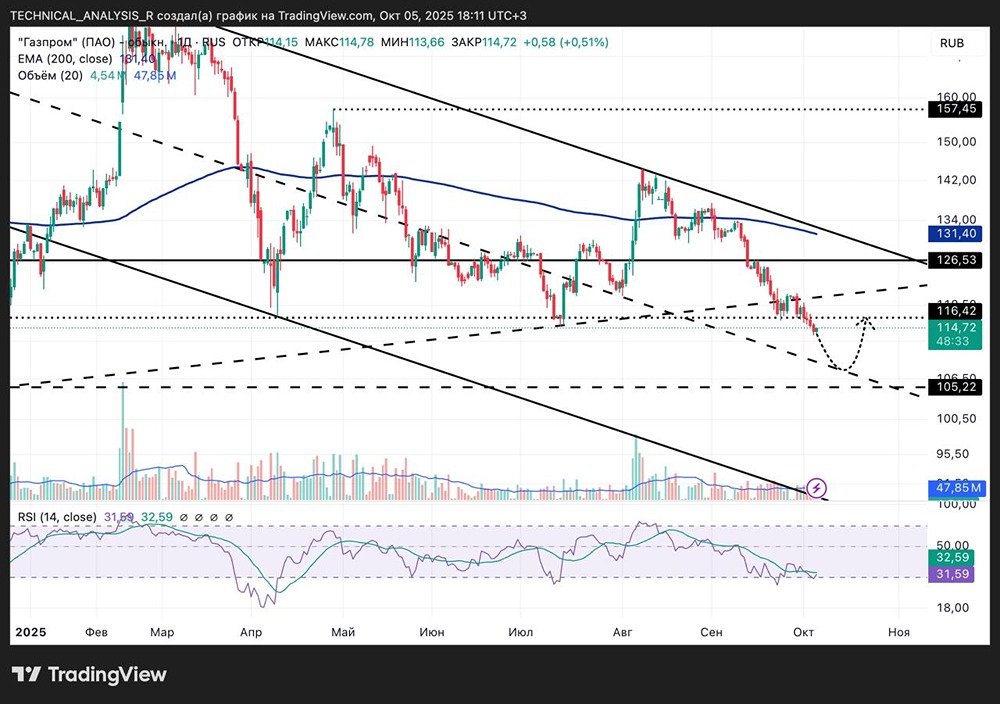Select the Авг month on time axis
The height and width of the screenshot is (704, 1000).
[622, 632]
